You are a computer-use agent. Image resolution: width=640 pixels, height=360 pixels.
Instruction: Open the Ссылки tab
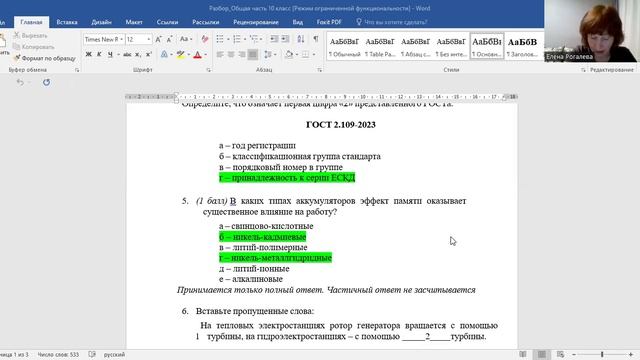[x=167, y=22]
